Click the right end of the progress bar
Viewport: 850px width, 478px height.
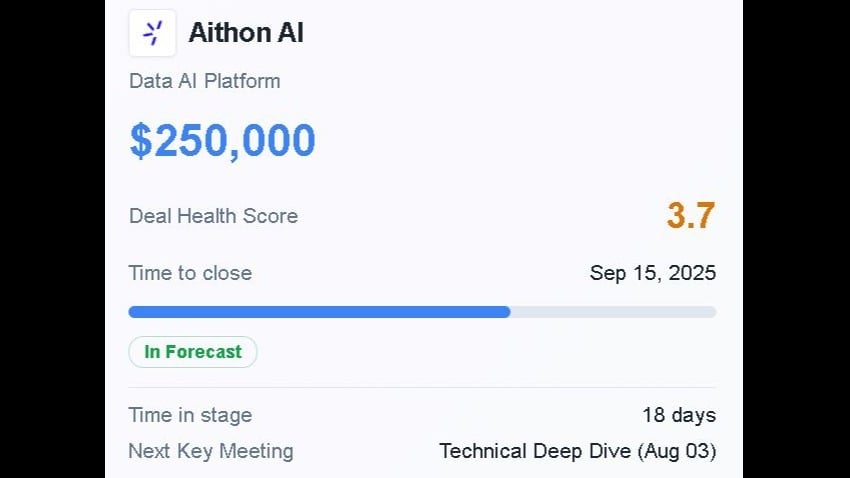tap(711, 312)
